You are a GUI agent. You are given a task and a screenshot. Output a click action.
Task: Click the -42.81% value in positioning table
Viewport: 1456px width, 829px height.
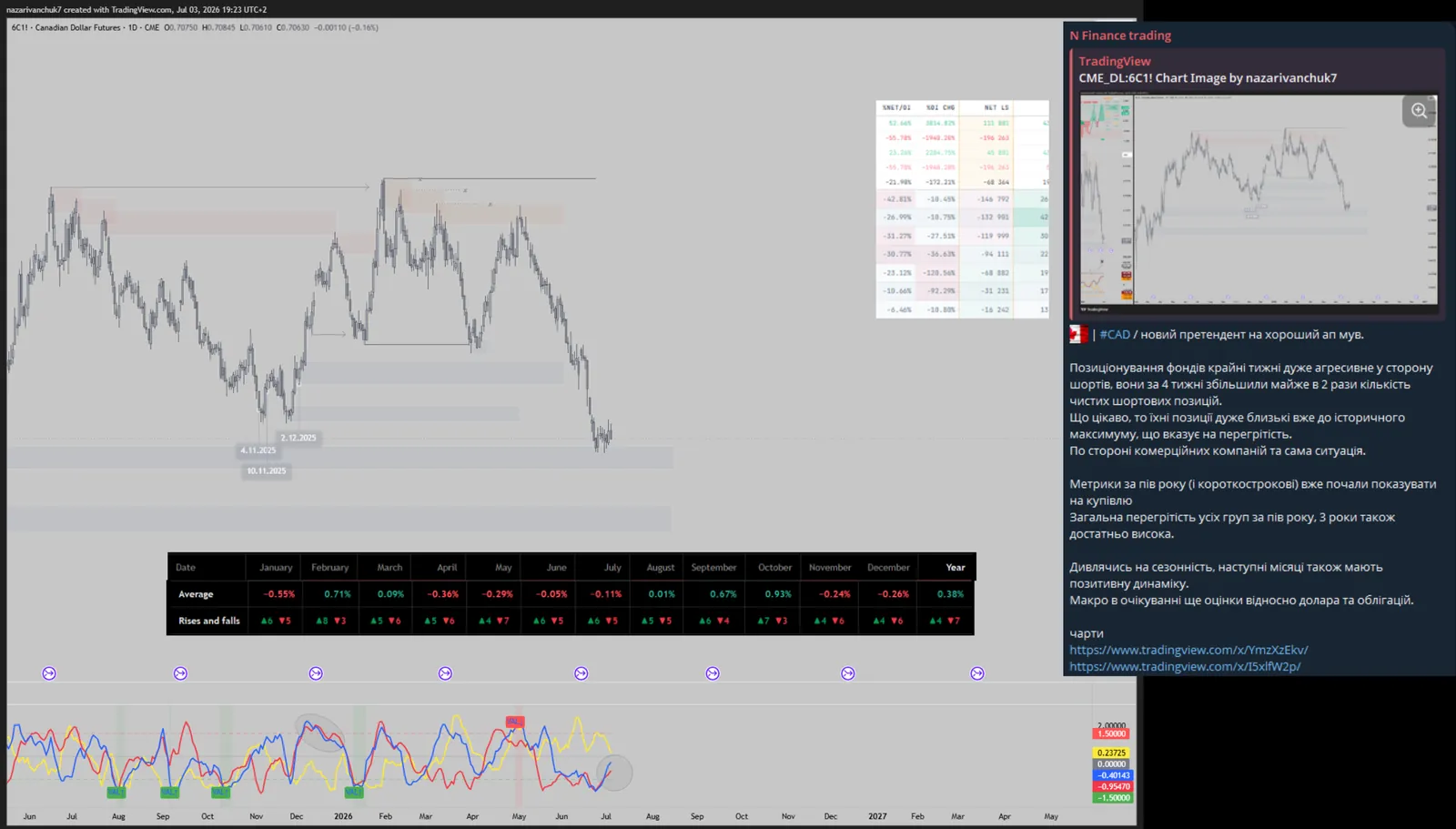click(898, 199)
